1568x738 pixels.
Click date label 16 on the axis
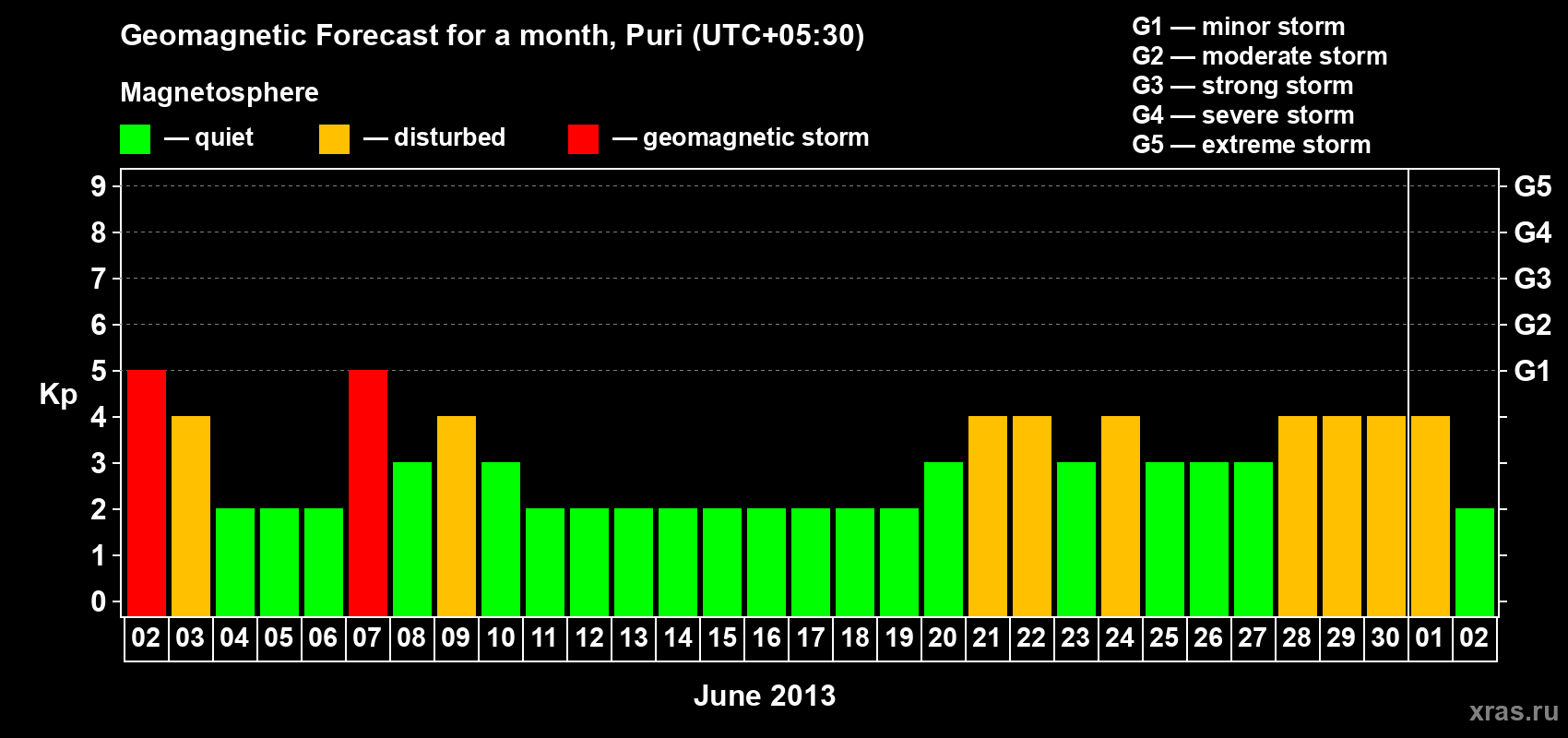pos(766,637)
